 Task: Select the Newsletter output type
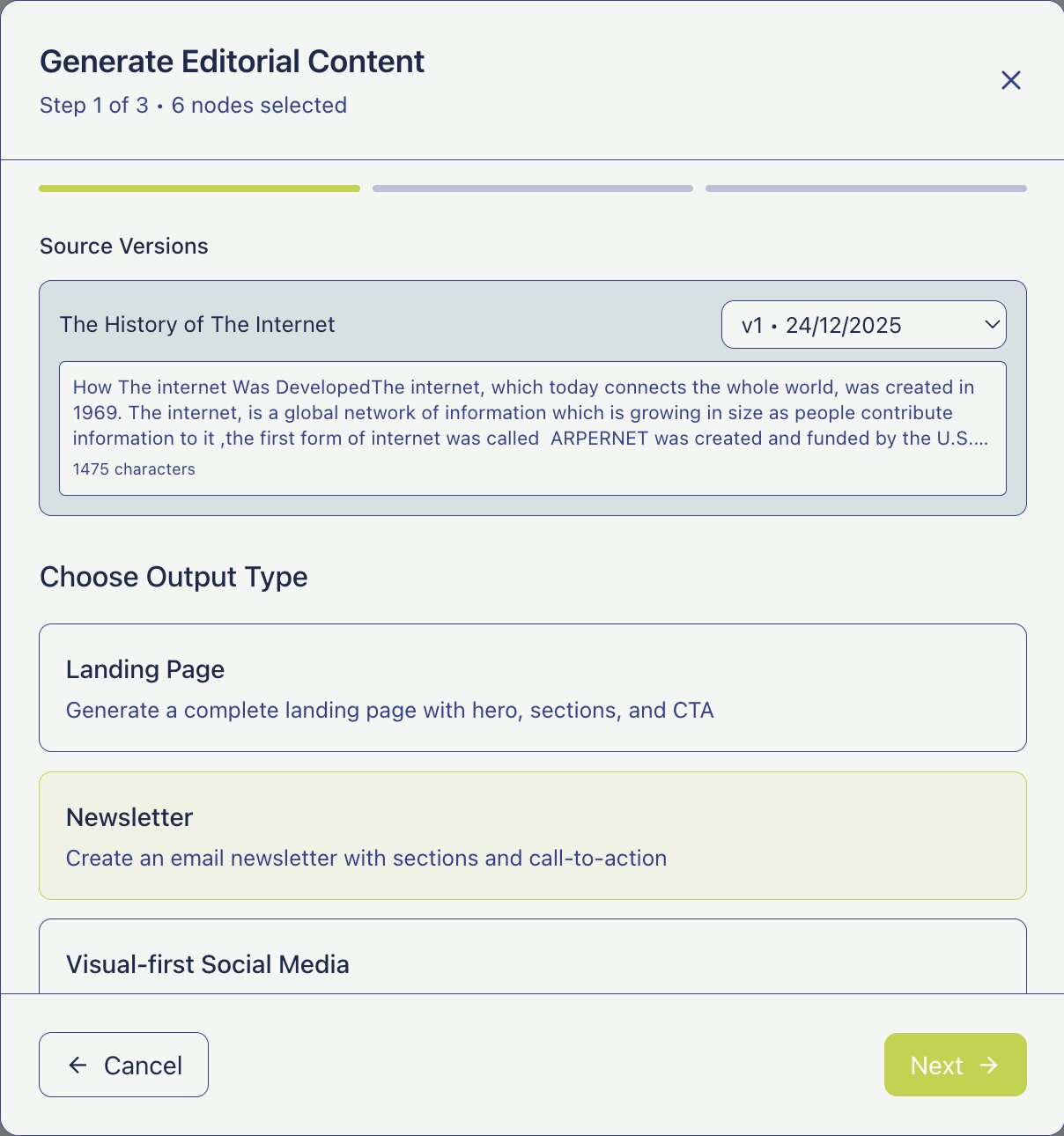(532, 836)
